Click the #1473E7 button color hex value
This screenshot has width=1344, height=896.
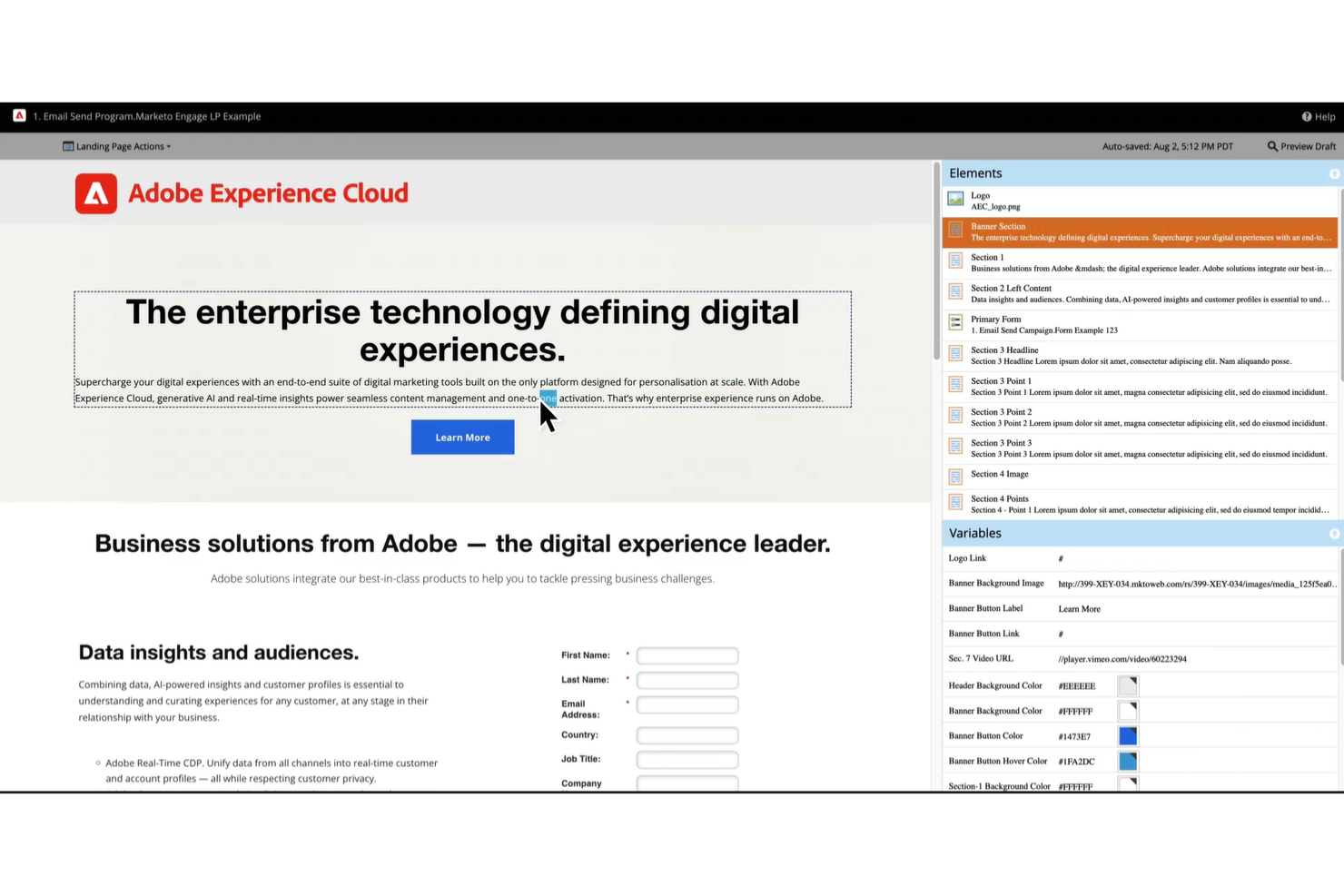point(1074,736)
